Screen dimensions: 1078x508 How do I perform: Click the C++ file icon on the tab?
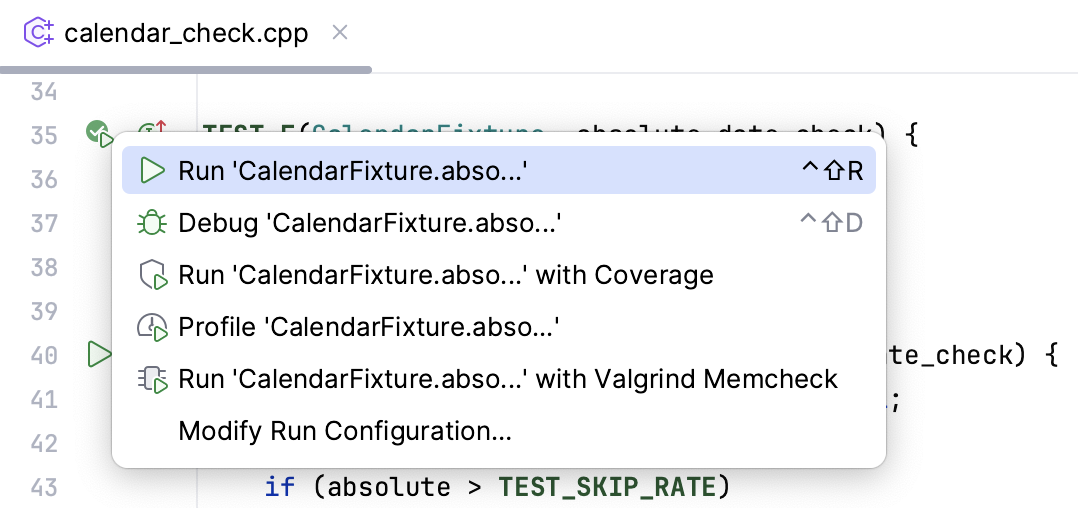[x=39, y=33]
